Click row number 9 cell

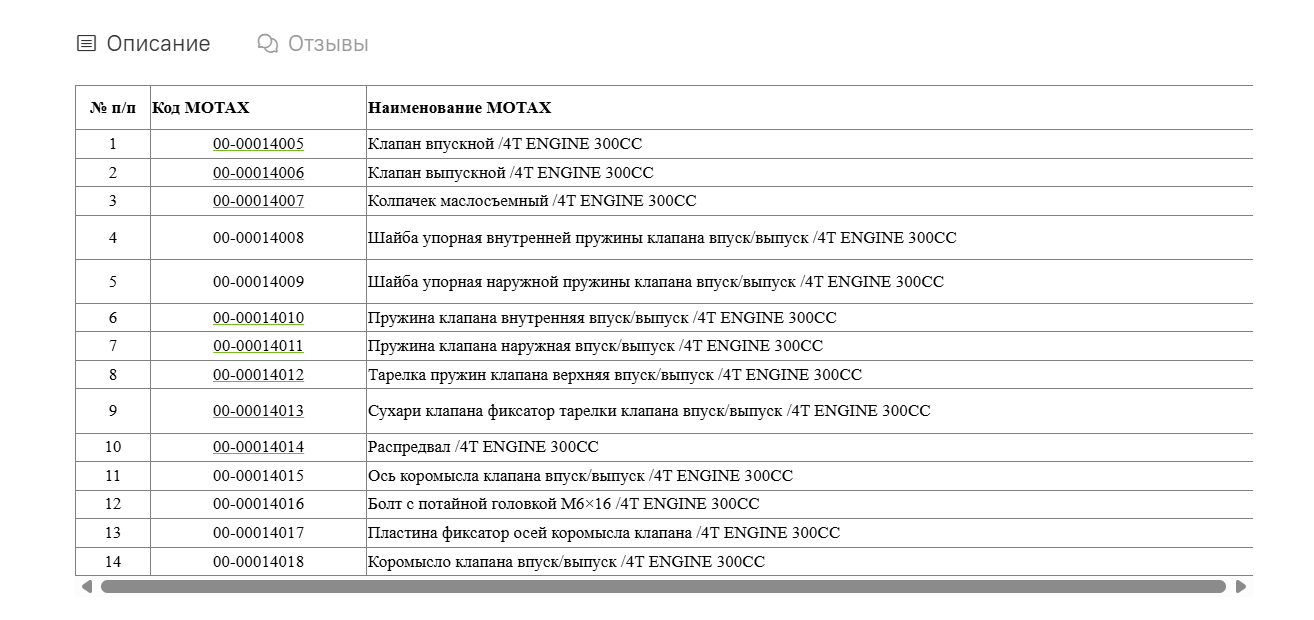pos(113,411)
